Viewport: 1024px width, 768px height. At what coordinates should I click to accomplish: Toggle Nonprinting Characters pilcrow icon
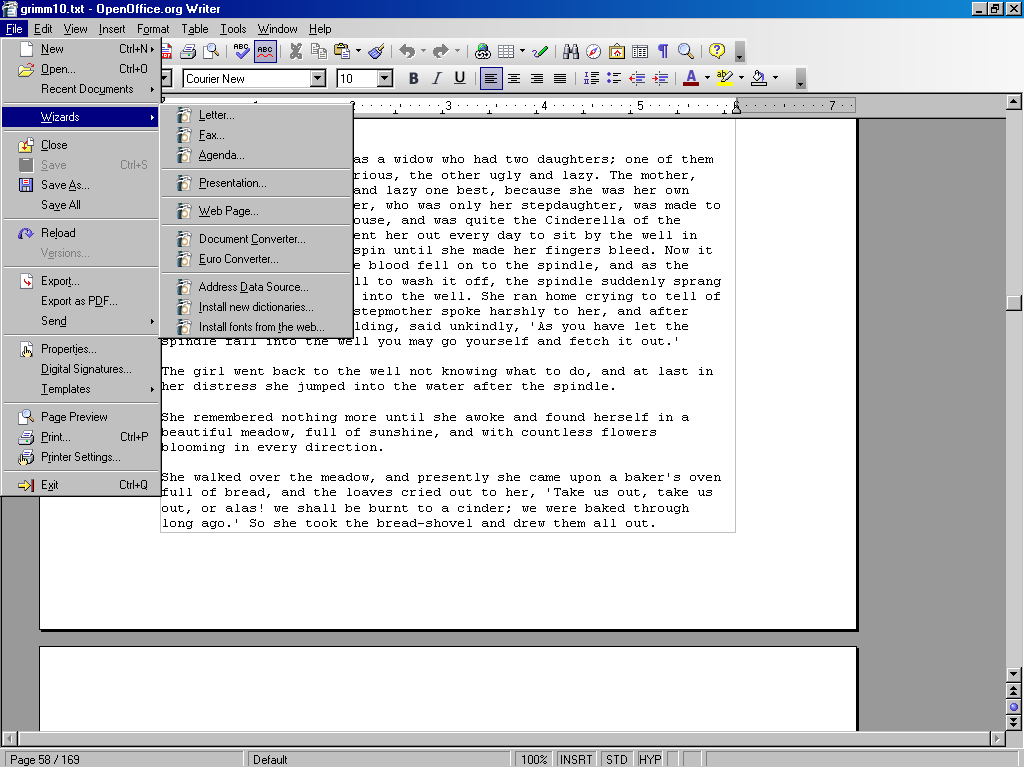pos(663,51)
